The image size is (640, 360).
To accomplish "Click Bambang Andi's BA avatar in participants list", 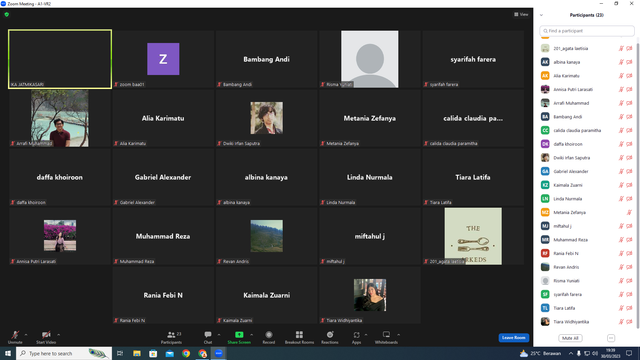I will tap(545, 117).
